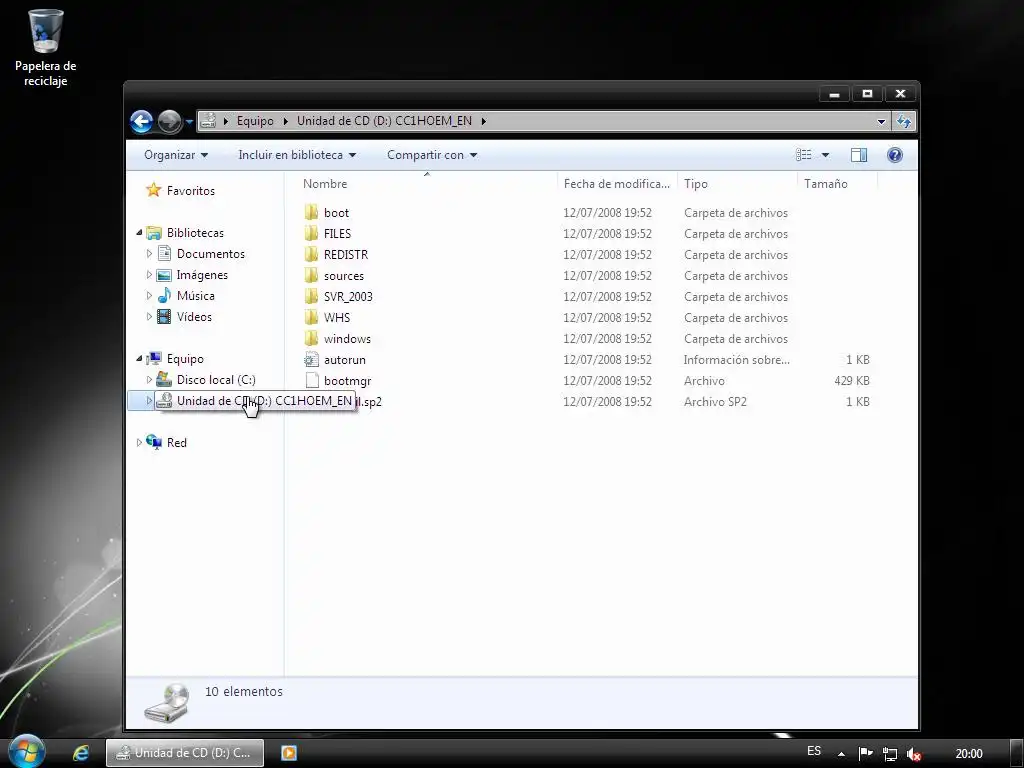Select Equipo in the address bar path
This screenshot has width=1024, height=768.
pos(255,121)
